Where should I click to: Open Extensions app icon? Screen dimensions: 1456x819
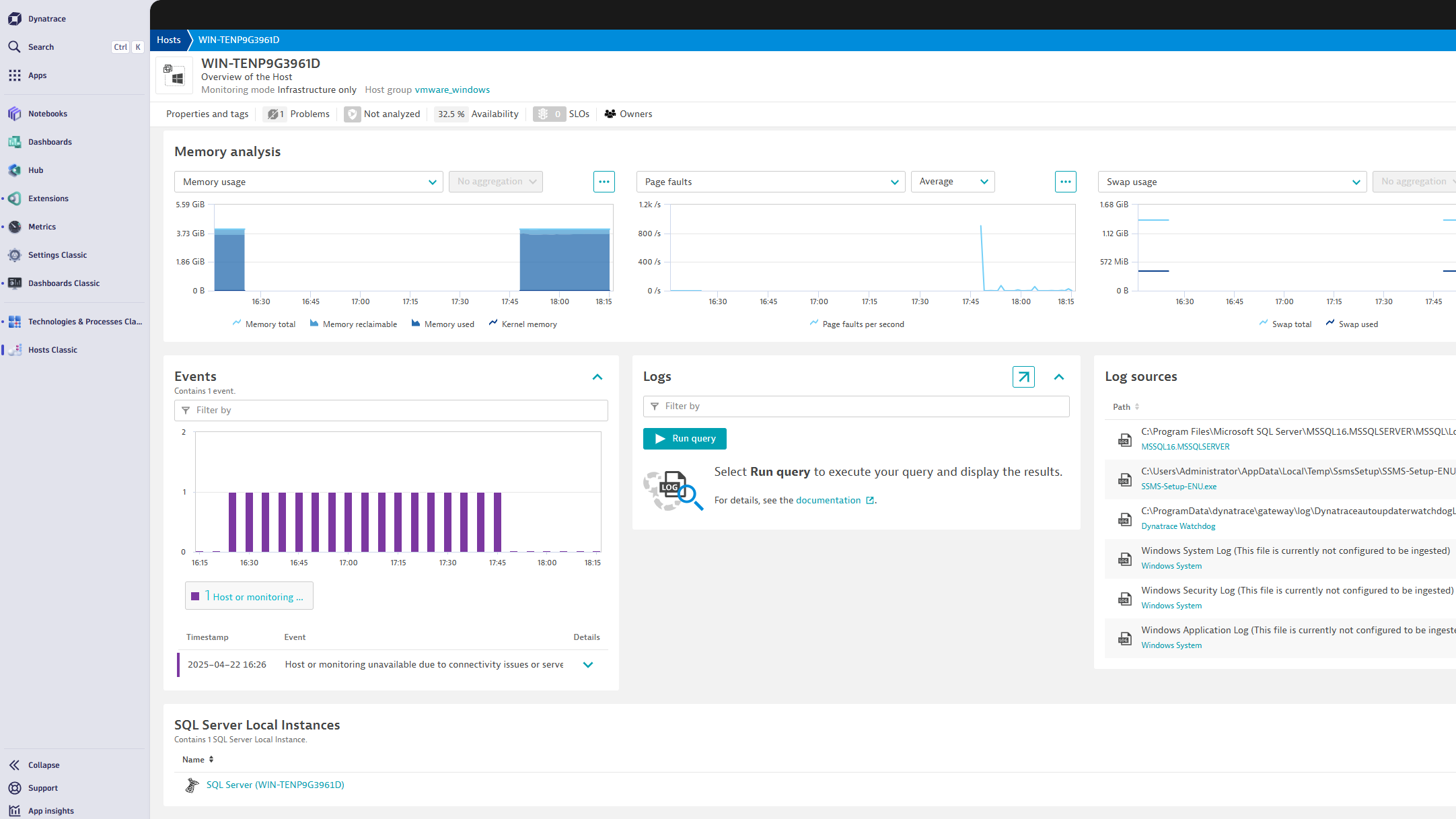pyautogui.click(x=15, y=199)
